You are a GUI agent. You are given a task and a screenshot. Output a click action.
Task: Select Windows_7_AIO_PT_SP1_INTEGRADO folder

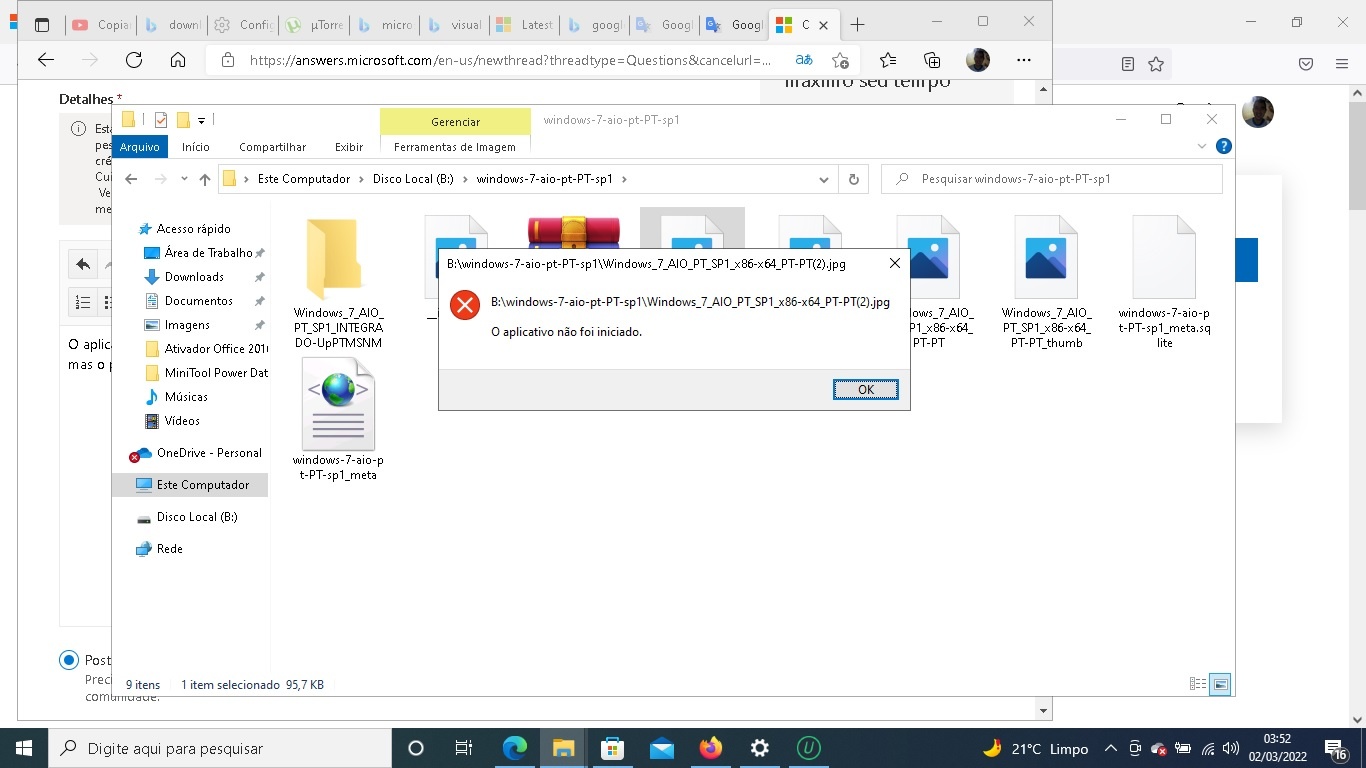point(338,283)
